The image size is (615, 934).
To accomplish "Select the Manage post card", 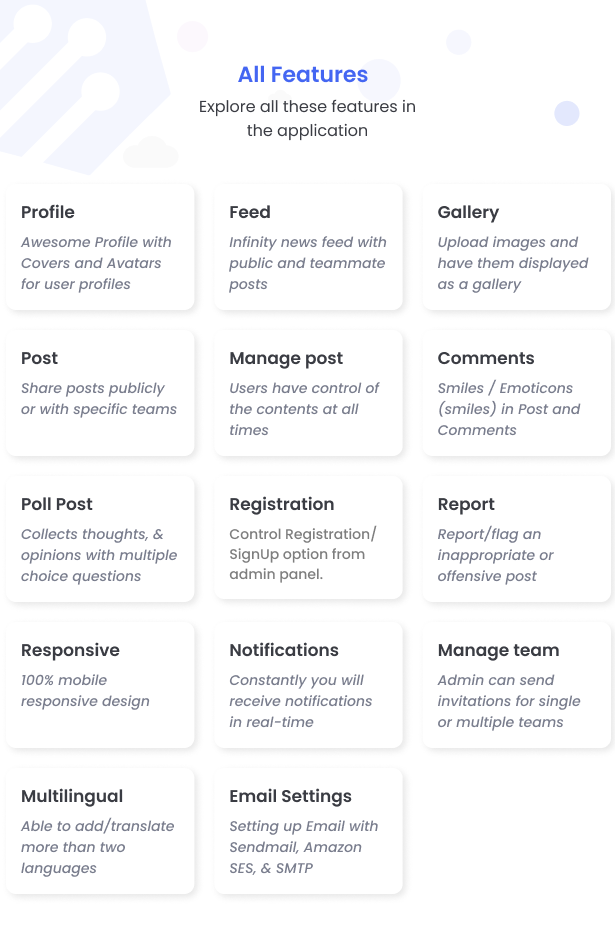I will [308, 393].
